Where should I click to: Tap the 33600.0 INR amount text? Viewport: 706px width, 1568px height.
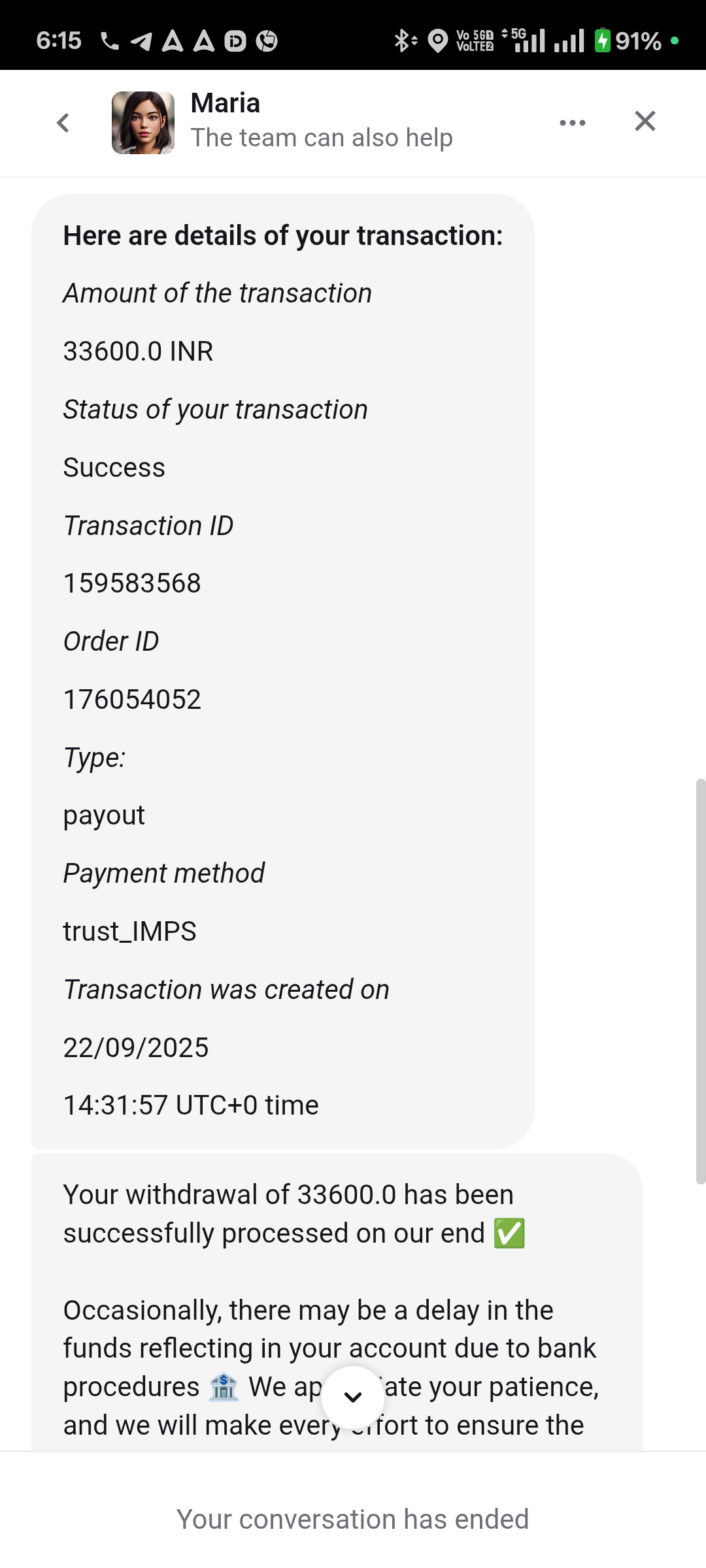coord(138,351)
